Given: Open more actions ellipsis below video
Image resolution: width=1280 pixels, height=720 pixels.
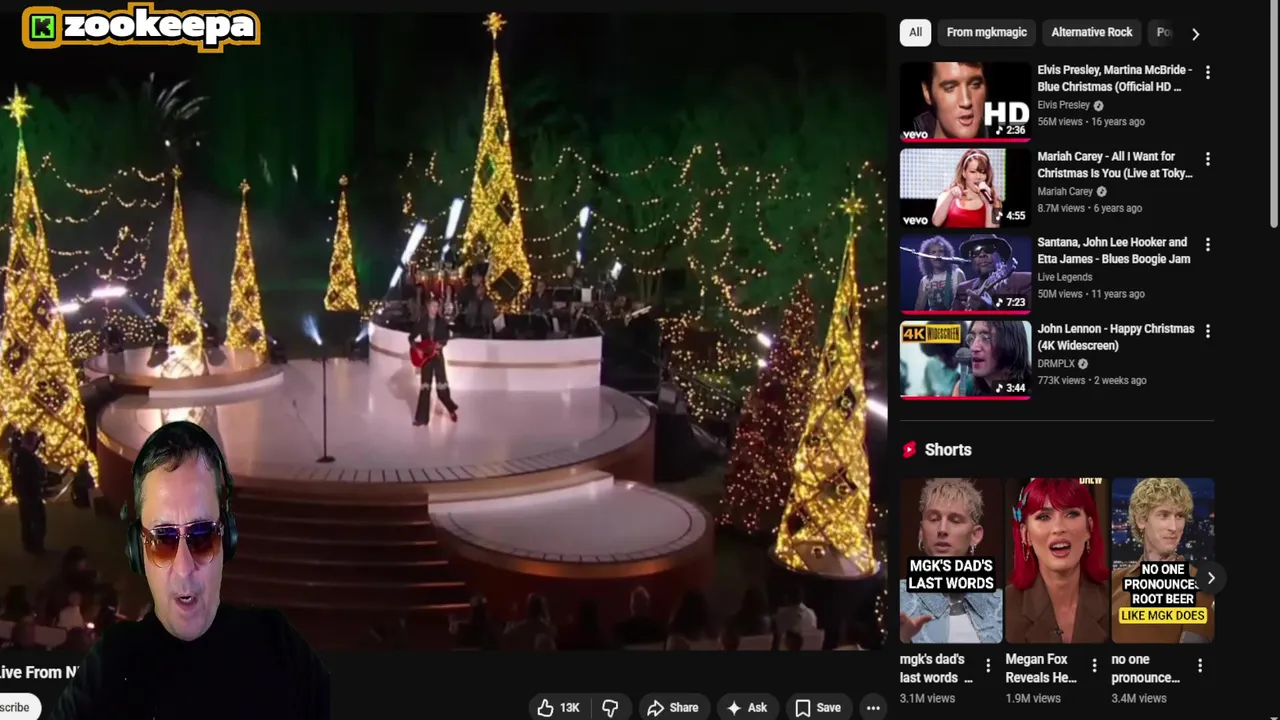Looking at the screenshot, I should [873, 708].
